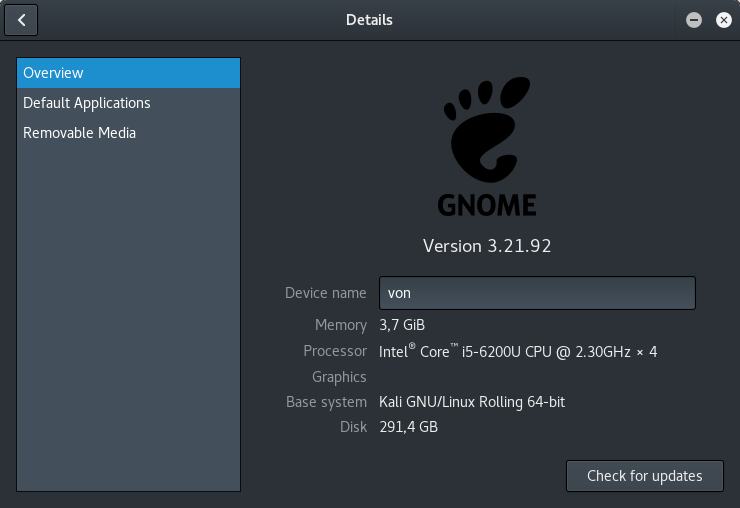Minimize the Details window
The width and height of the screenshot is (740, 508).
pos(694,20)
